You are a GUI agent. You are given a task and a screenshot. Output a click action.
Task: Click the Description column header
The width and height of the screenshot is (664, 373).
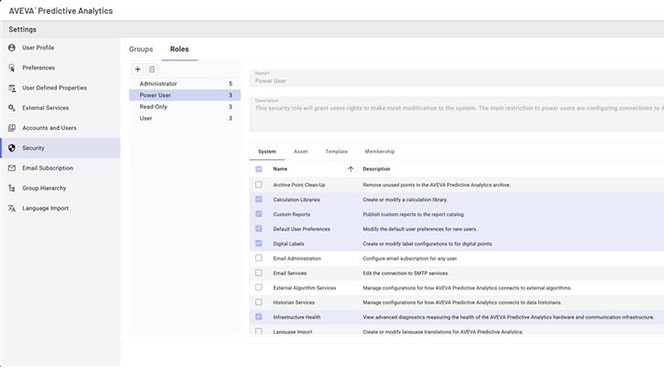point(376,169)
